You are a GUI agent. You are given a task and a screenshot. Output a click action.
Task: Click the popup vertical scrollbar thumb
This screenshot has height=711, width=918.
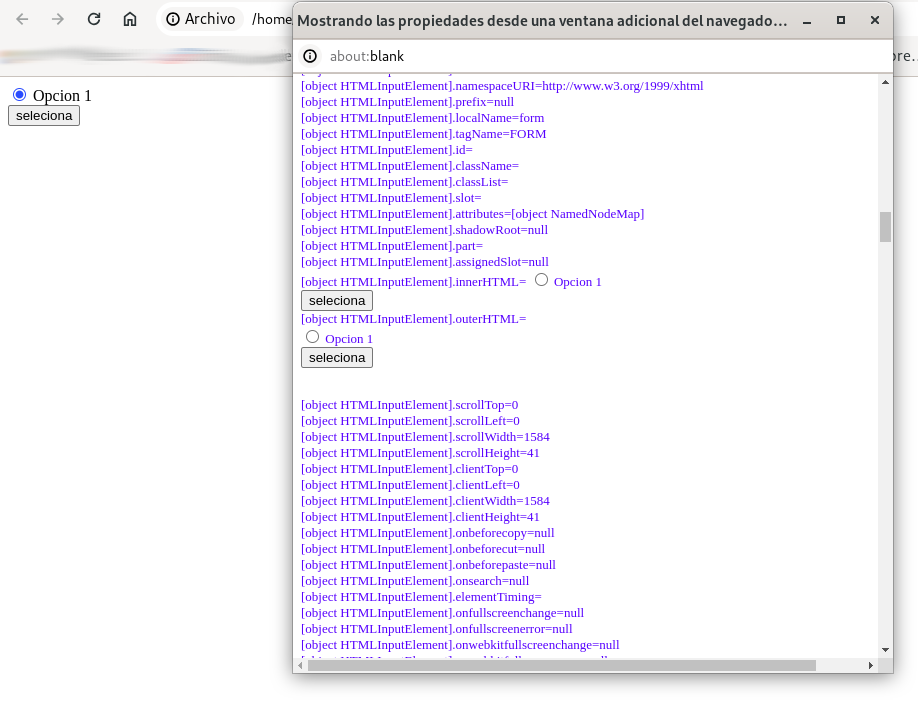coord(885,227)
